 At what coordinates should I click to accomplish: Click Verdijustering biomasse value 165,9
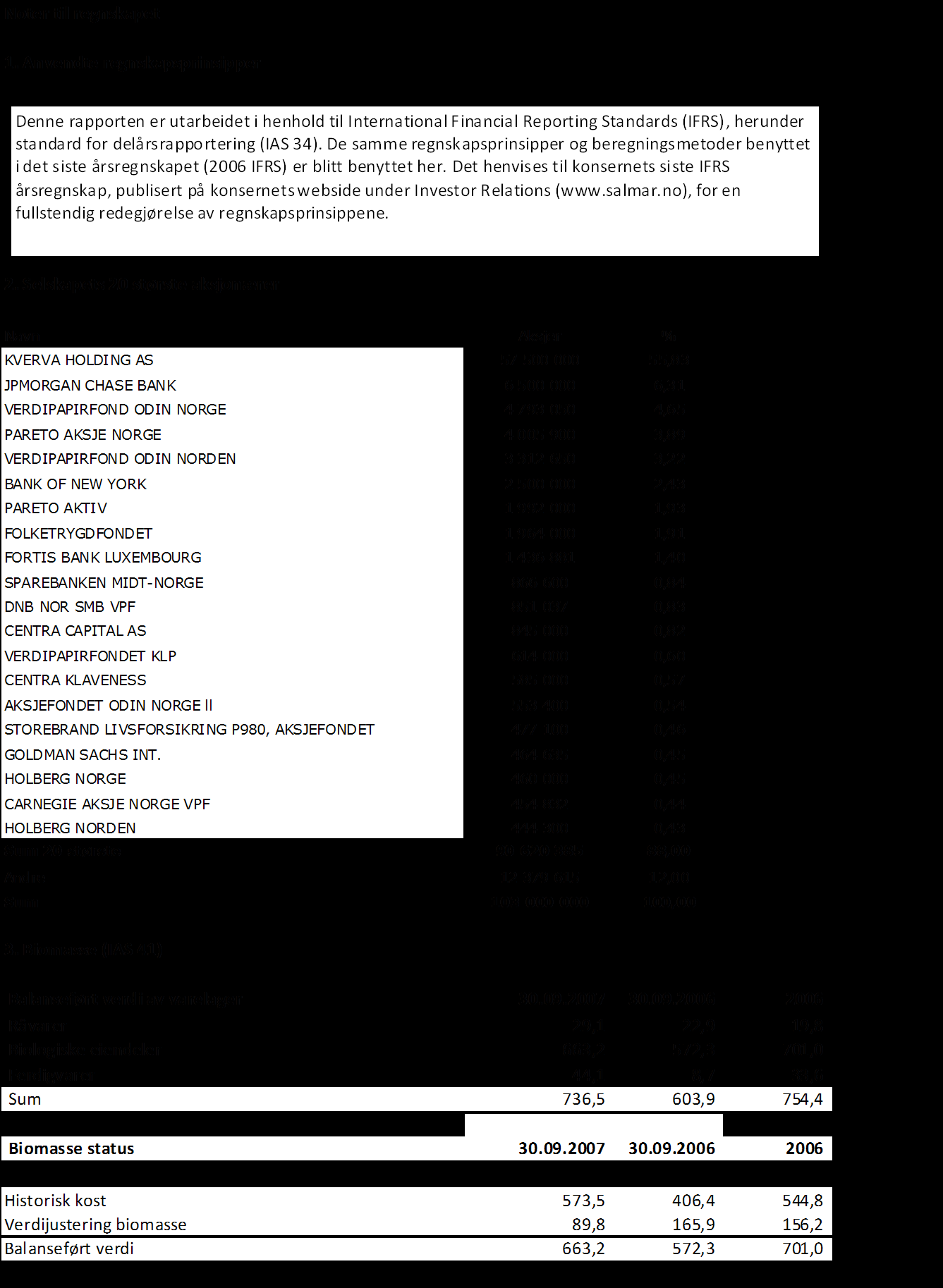[693, 1225]
